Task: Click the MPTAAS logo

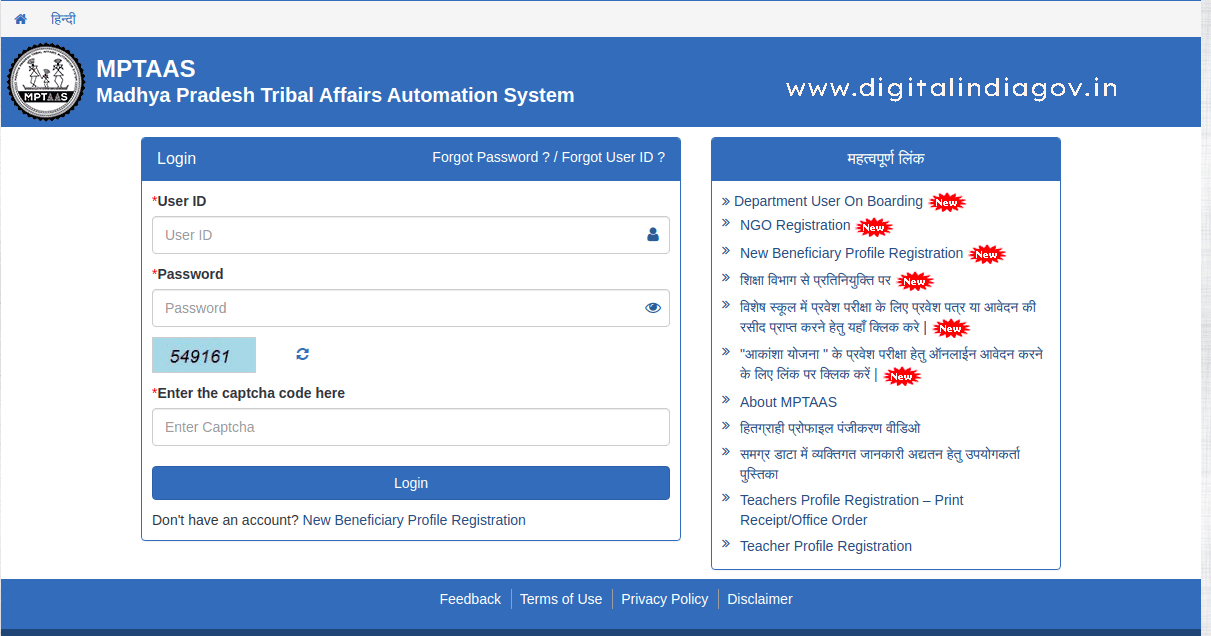Action: [x=46, y=82]
